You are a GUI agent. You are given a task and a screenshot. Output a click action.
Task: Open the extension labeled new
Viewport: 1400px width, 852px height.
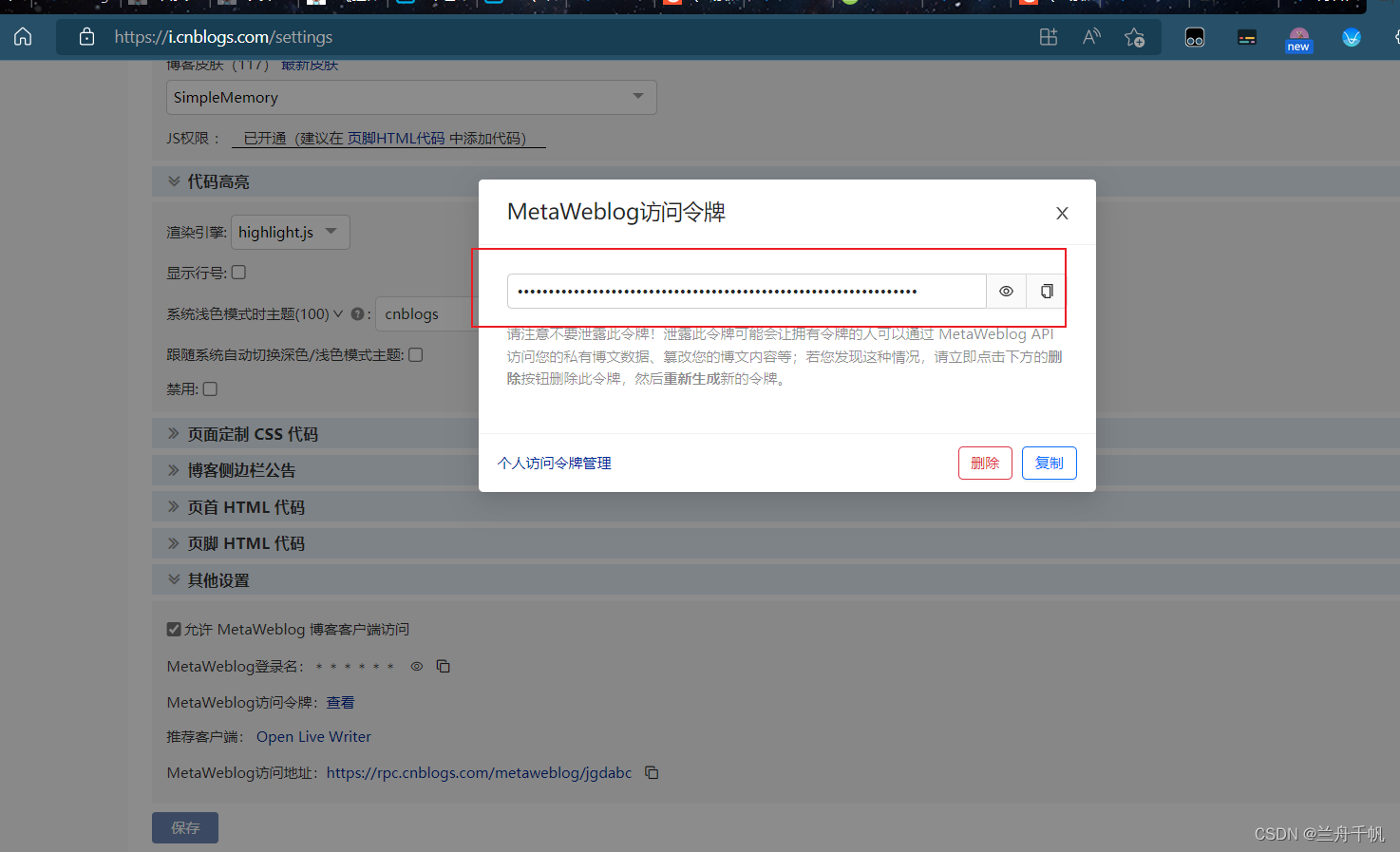(x=1298, y=40)
